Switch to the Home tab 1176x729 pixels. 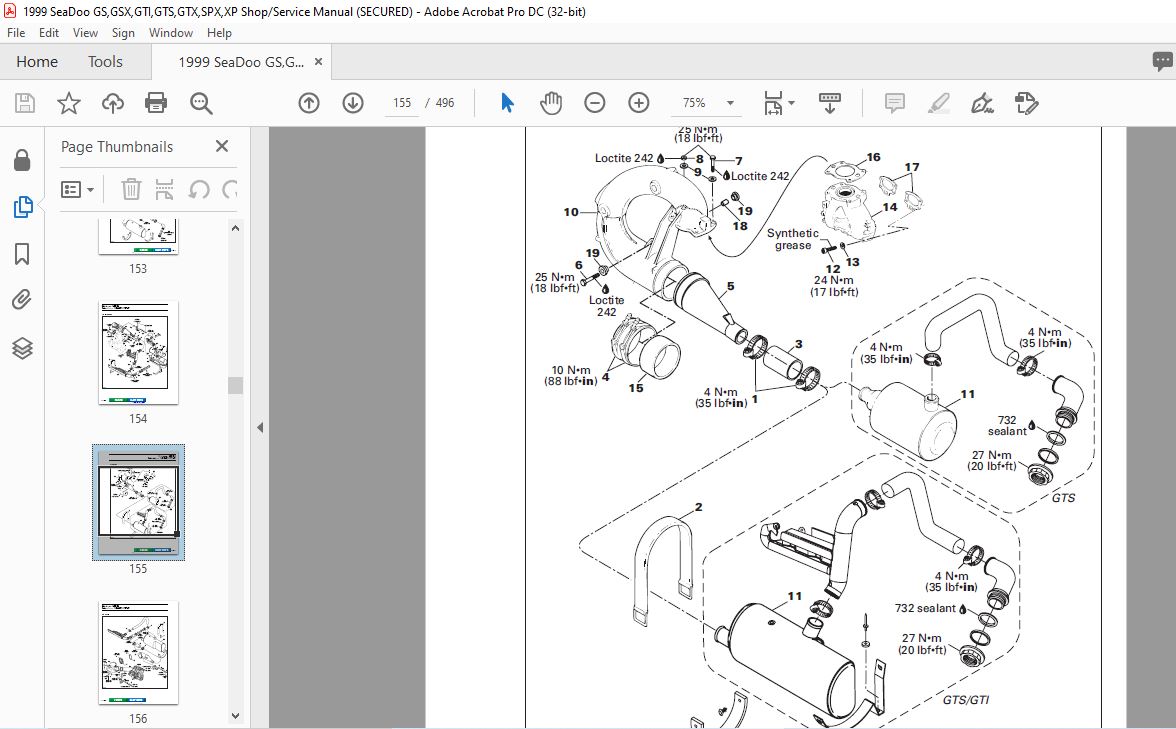[37, 62]
